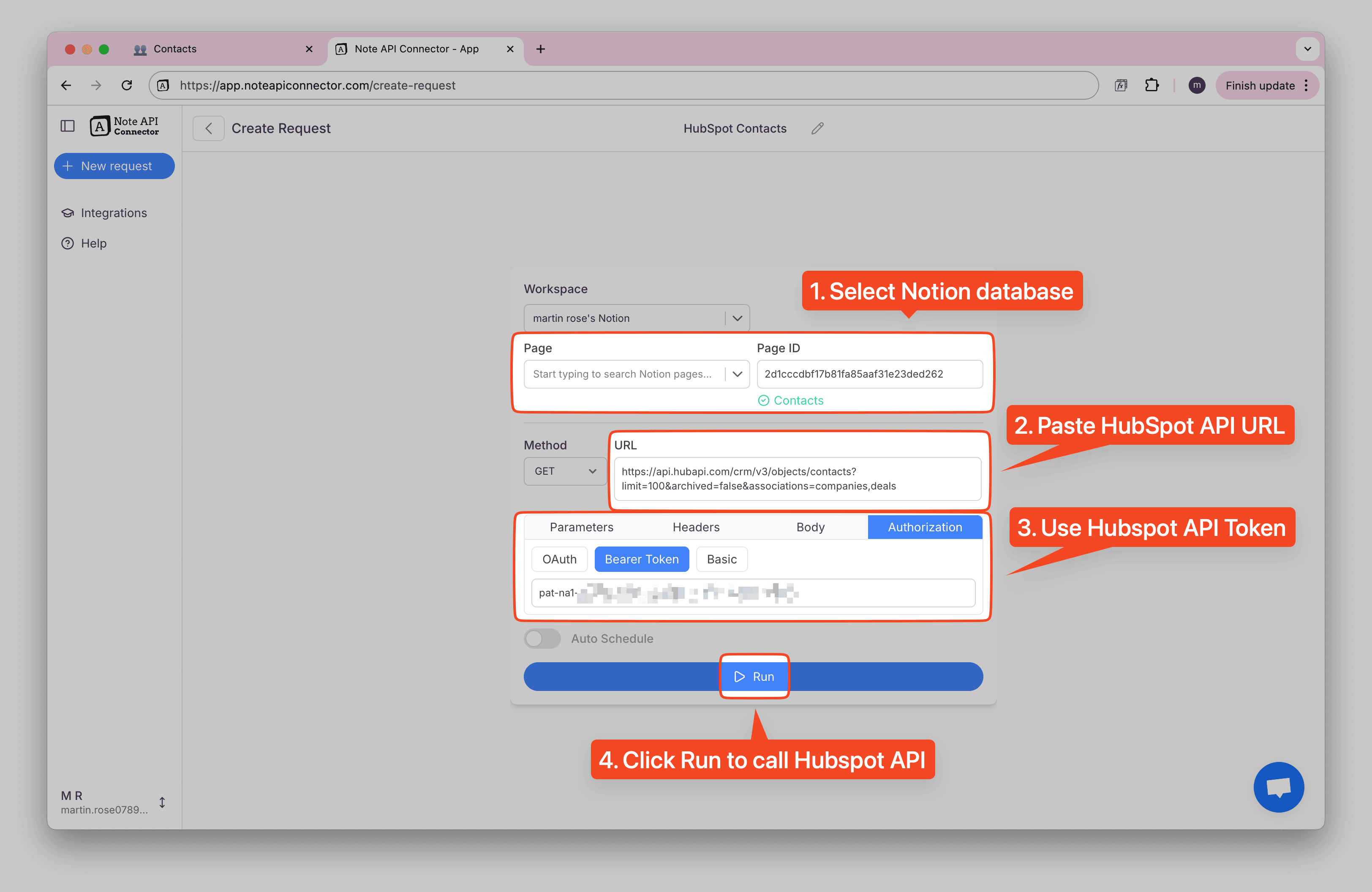Click the pencil to rename HubSpot Contacts
The image size is (1372, 892).
[x=817, y=128]
